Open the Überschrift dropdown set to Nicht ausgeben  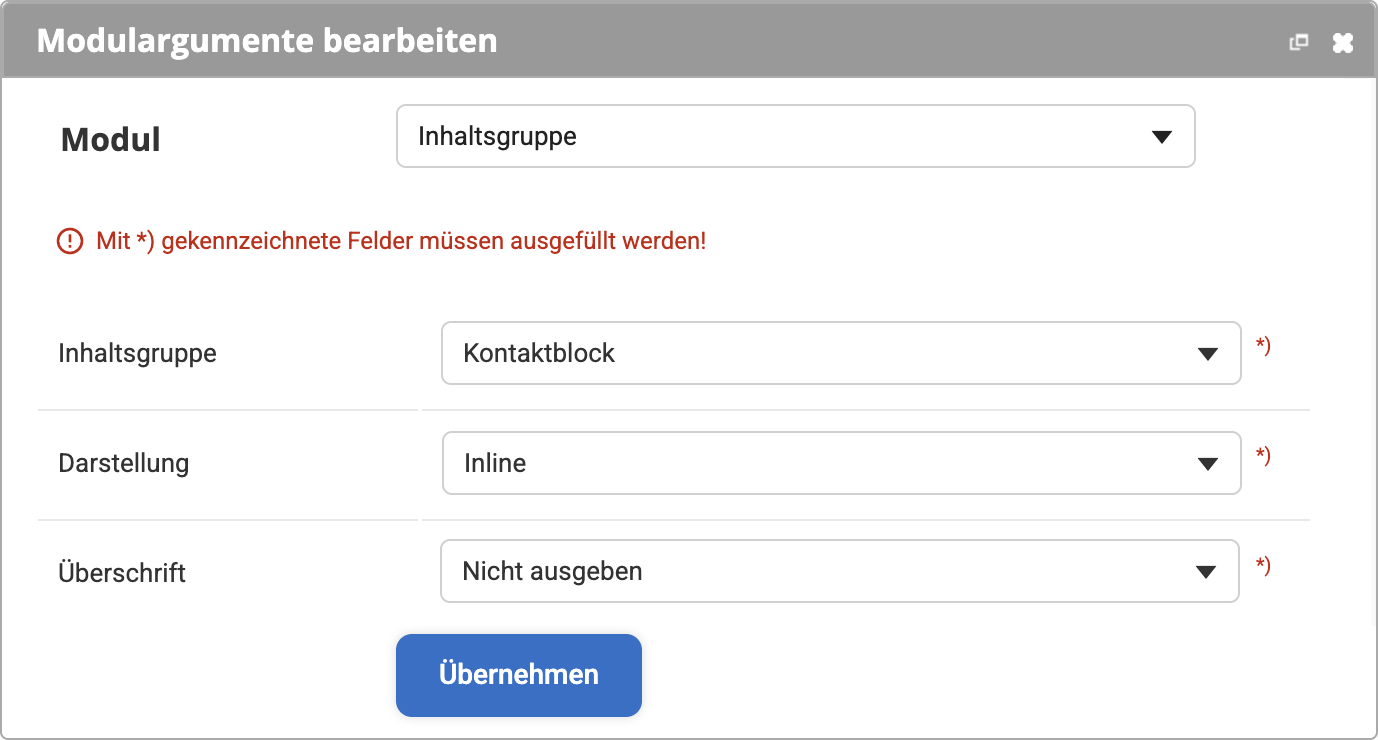coord(840,571)
